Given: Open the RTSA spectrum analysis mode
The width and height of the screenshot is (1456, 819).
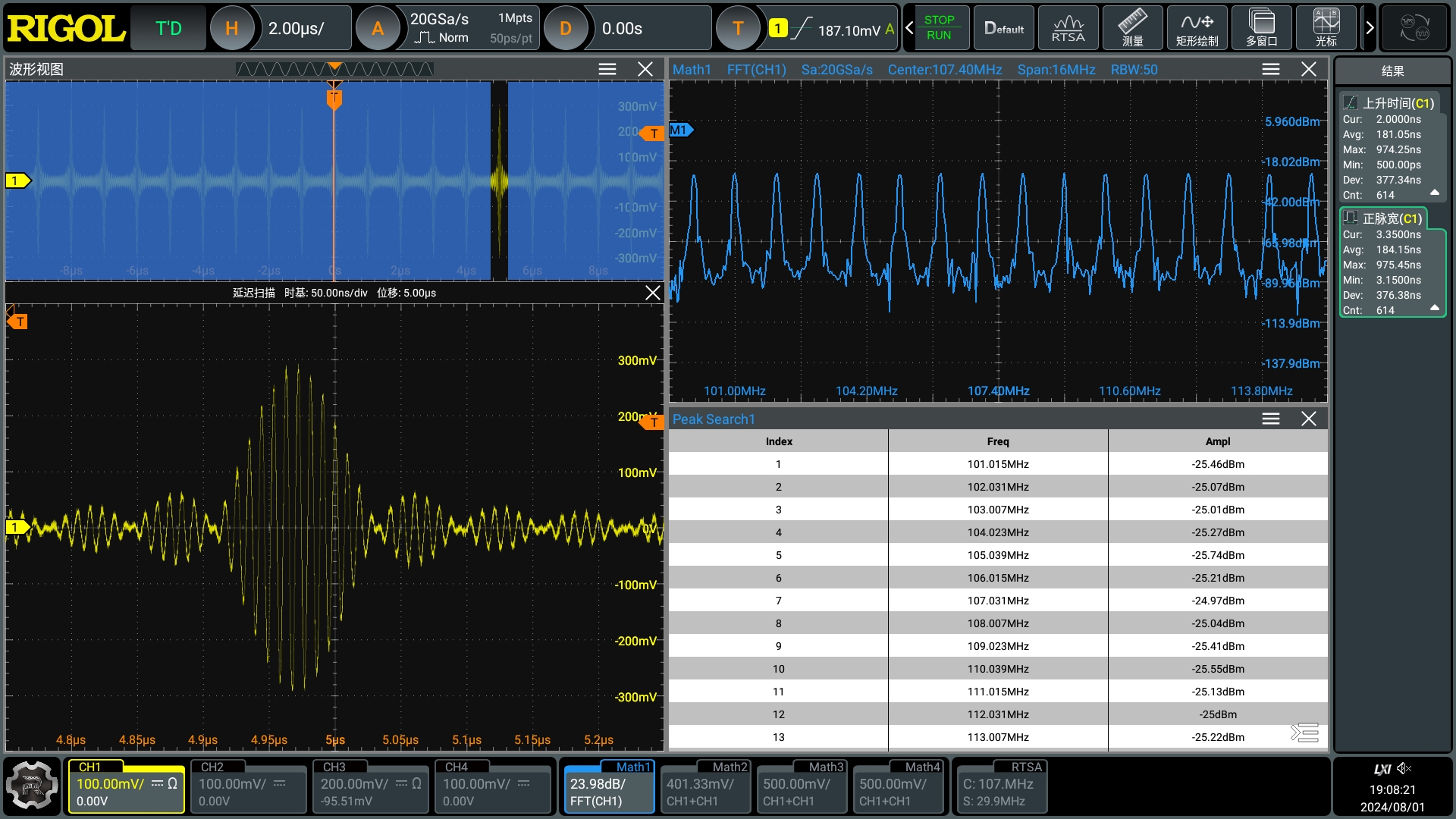Looking at the screenshot, I should (1068, 28).
